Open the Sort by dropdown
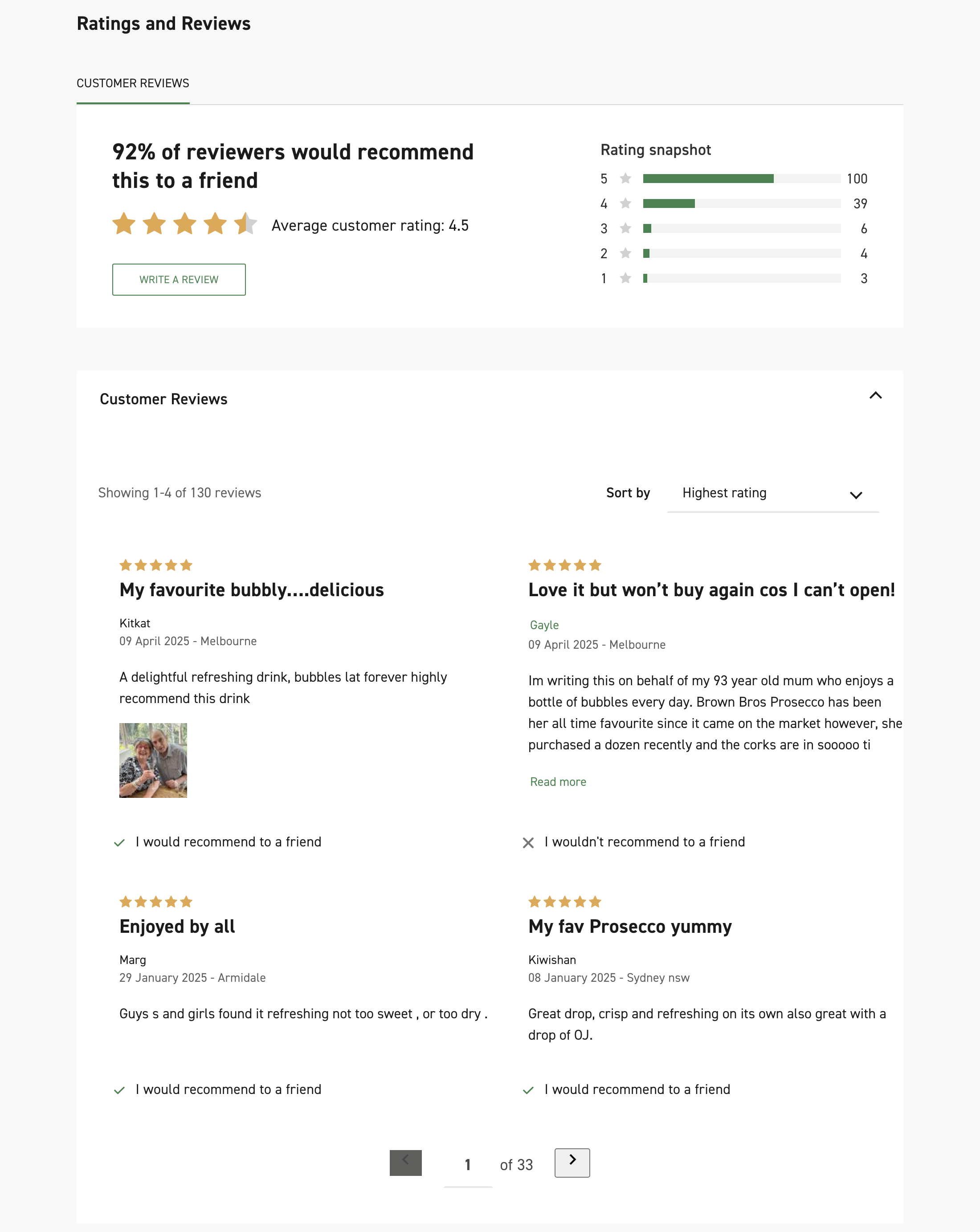Screen dimensions: 980x1232 click(x=772, y=493)
